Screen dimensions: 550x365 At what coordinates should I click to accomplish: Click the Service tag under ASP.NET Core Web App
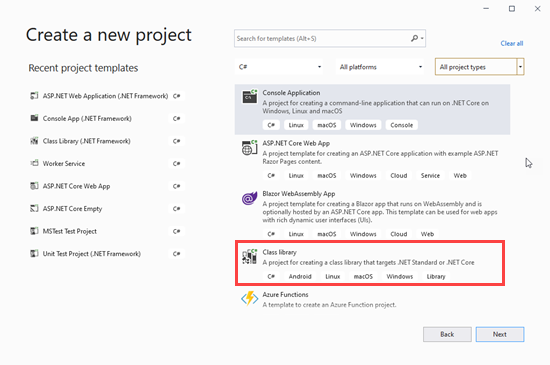click(430, 175)
